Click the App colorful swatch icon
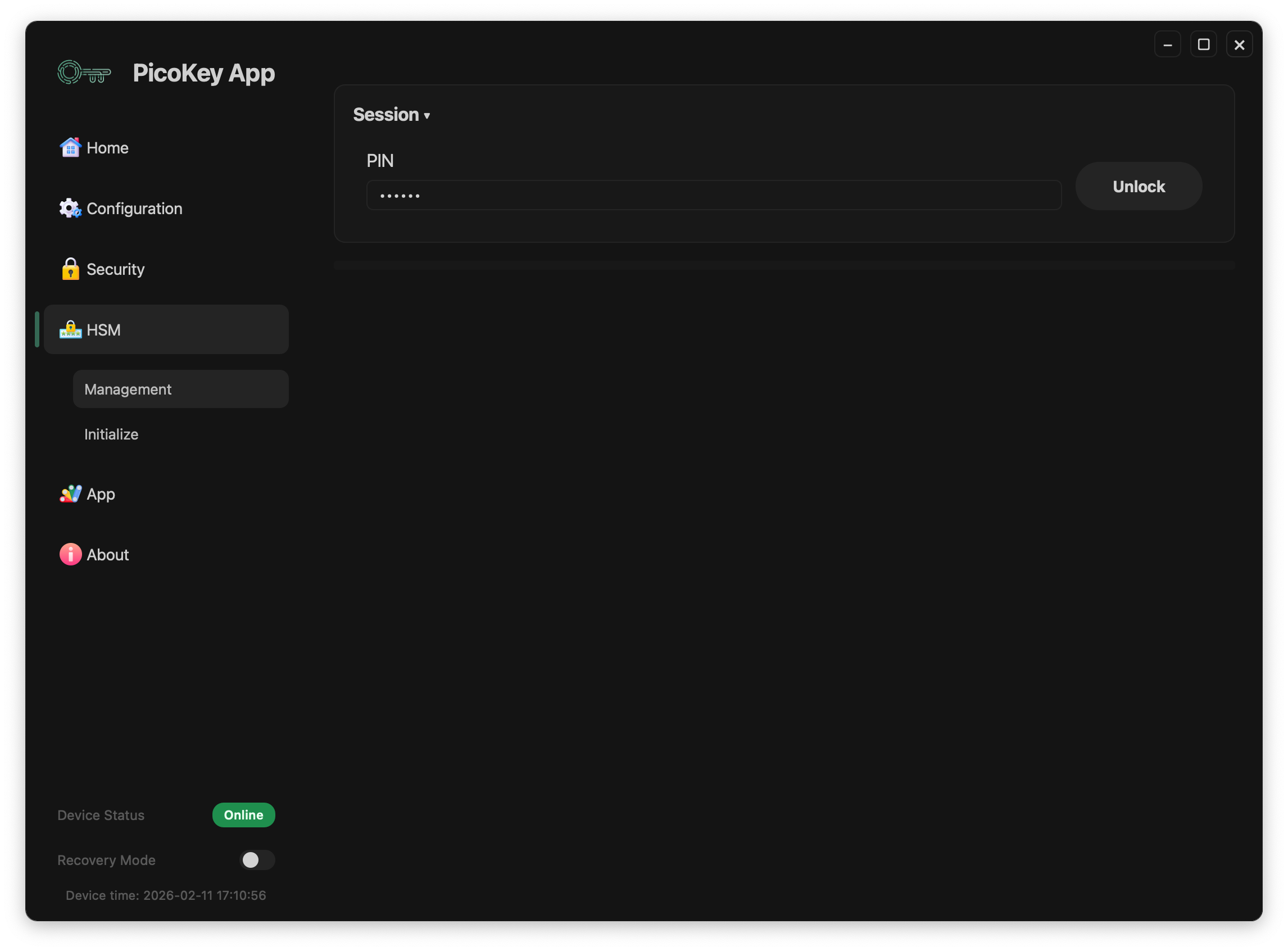Viewport: 1288px width, 951px height. tap(70, 494)
